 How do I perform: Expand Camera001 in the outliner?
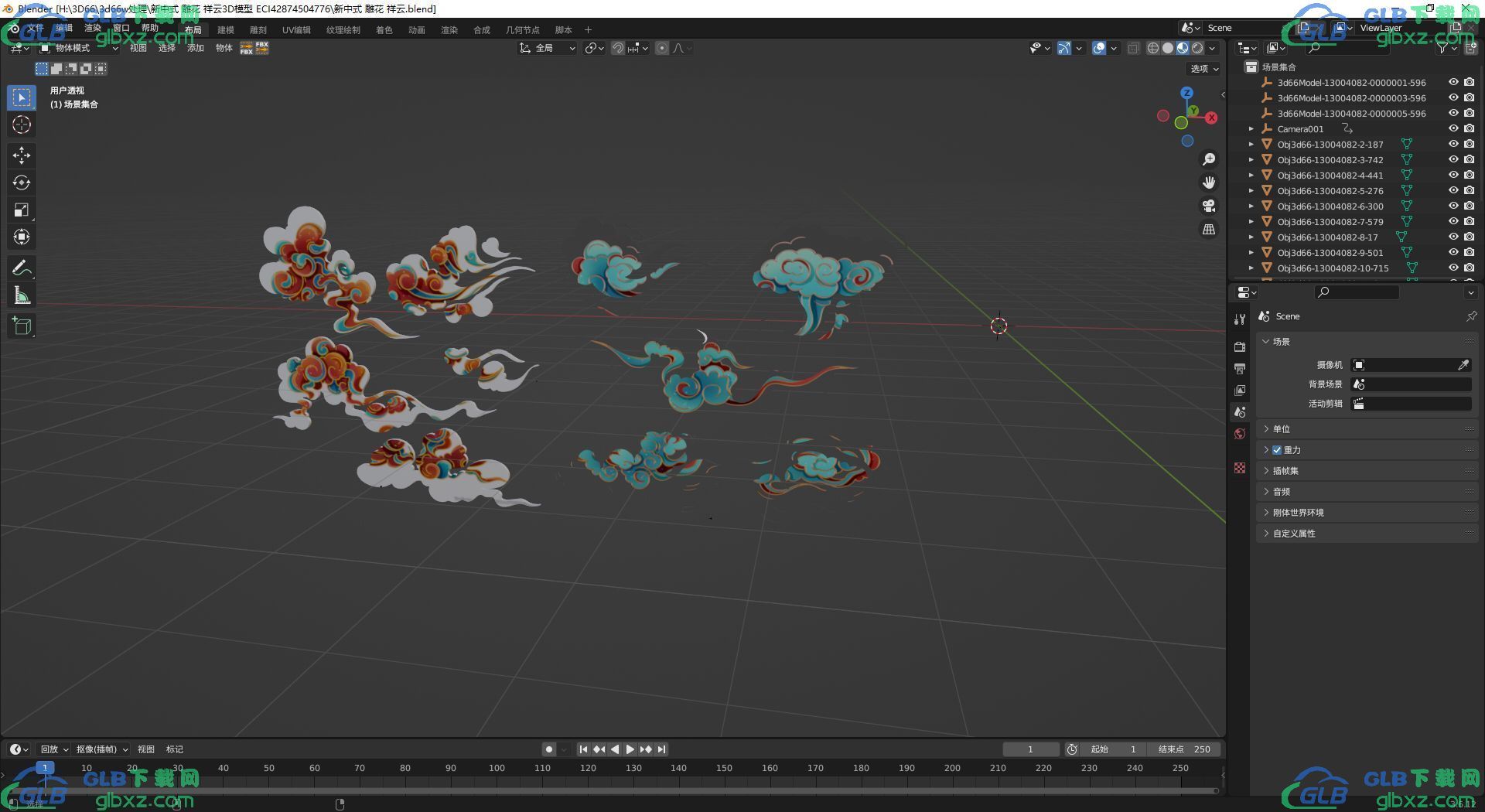1251,129
